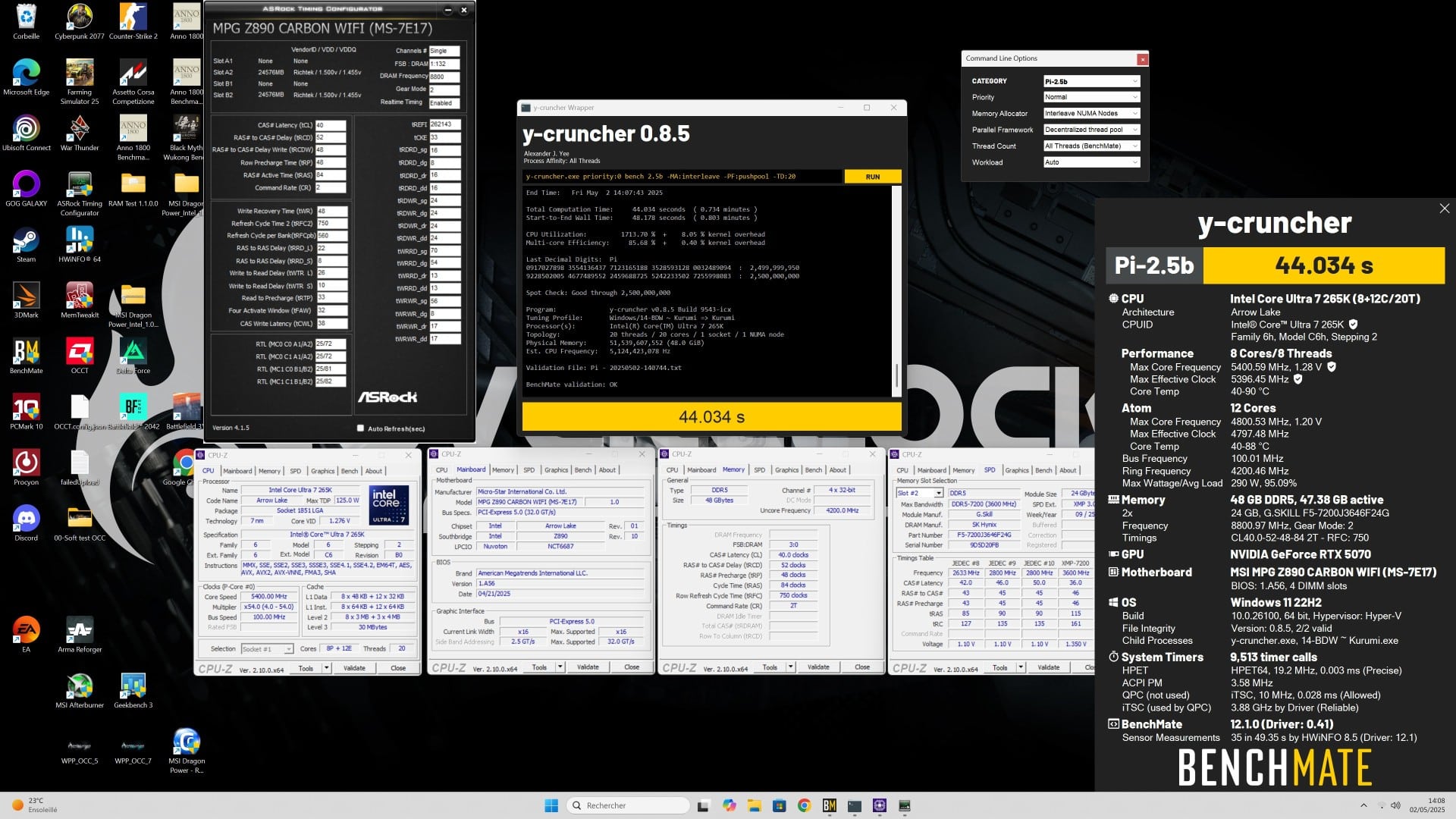Image resolution: width=1456 pixels, height=819 pixels.
Task: Open the Cyberpunk 2077 desktop shortcut
Action: pyautogui.click(x=80, y=22)
